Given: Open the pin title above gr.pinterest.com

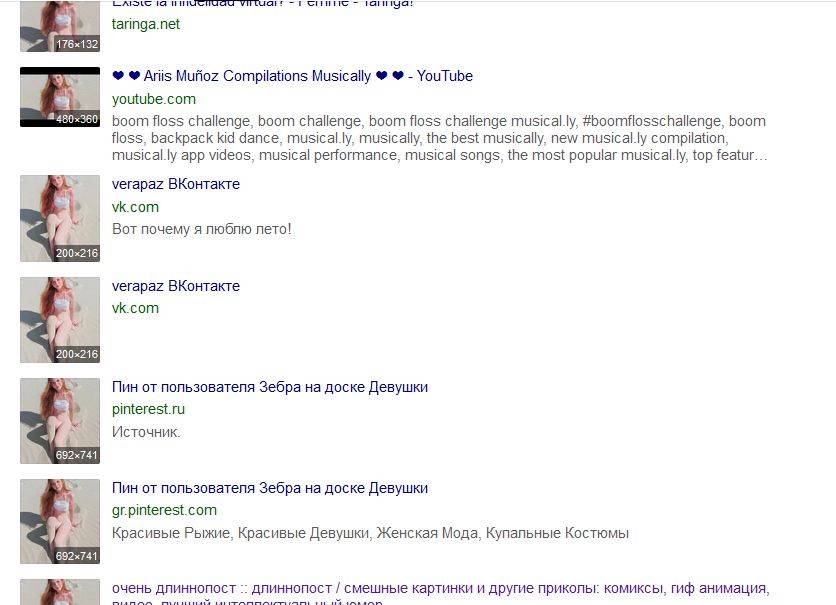Looking at the screenshot, I should (x=270, y=488).
